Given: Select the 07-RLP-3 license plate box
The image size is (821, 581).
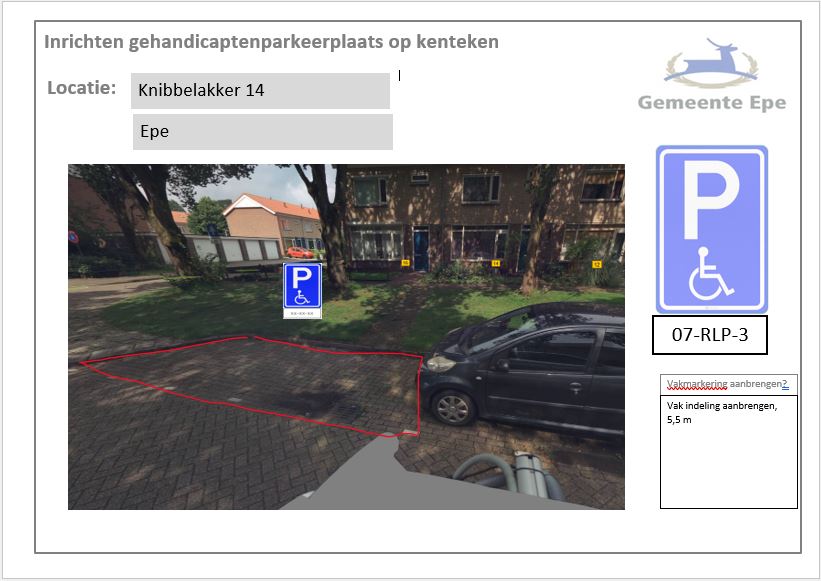Looking at the screenshot, I should coord(710,336).
